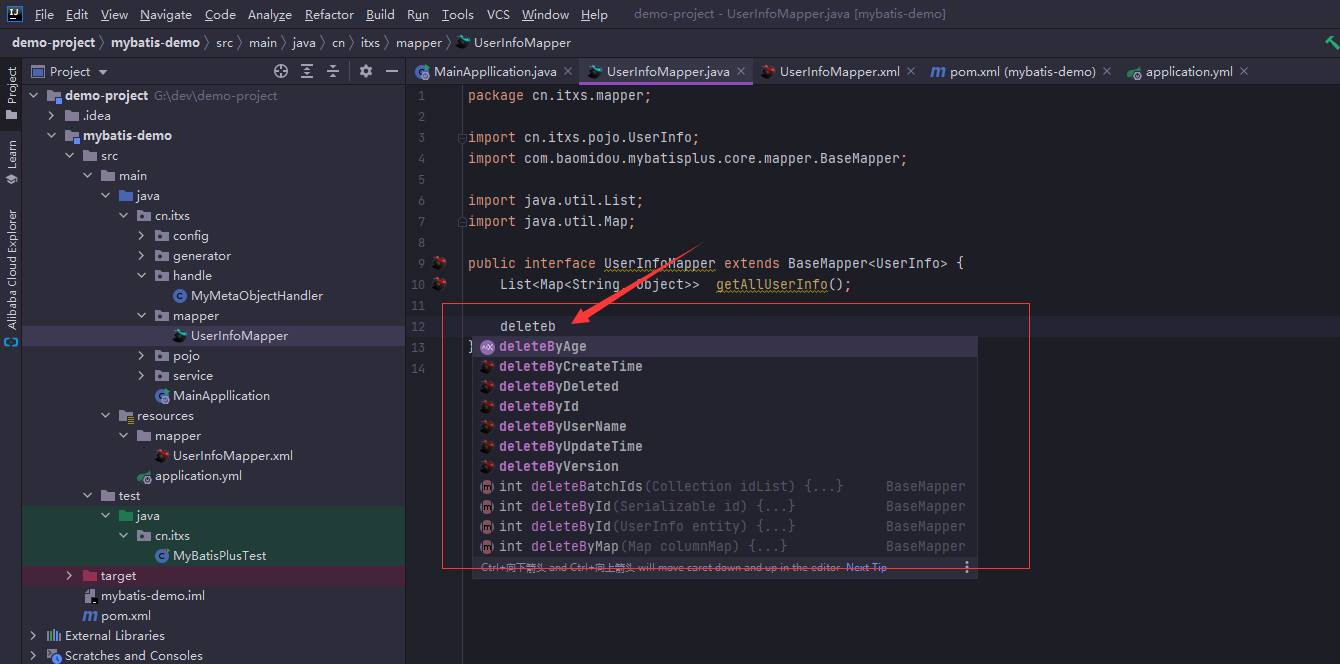
Task: Select the deleteByUserName suggestion
Action: (725, 426)
